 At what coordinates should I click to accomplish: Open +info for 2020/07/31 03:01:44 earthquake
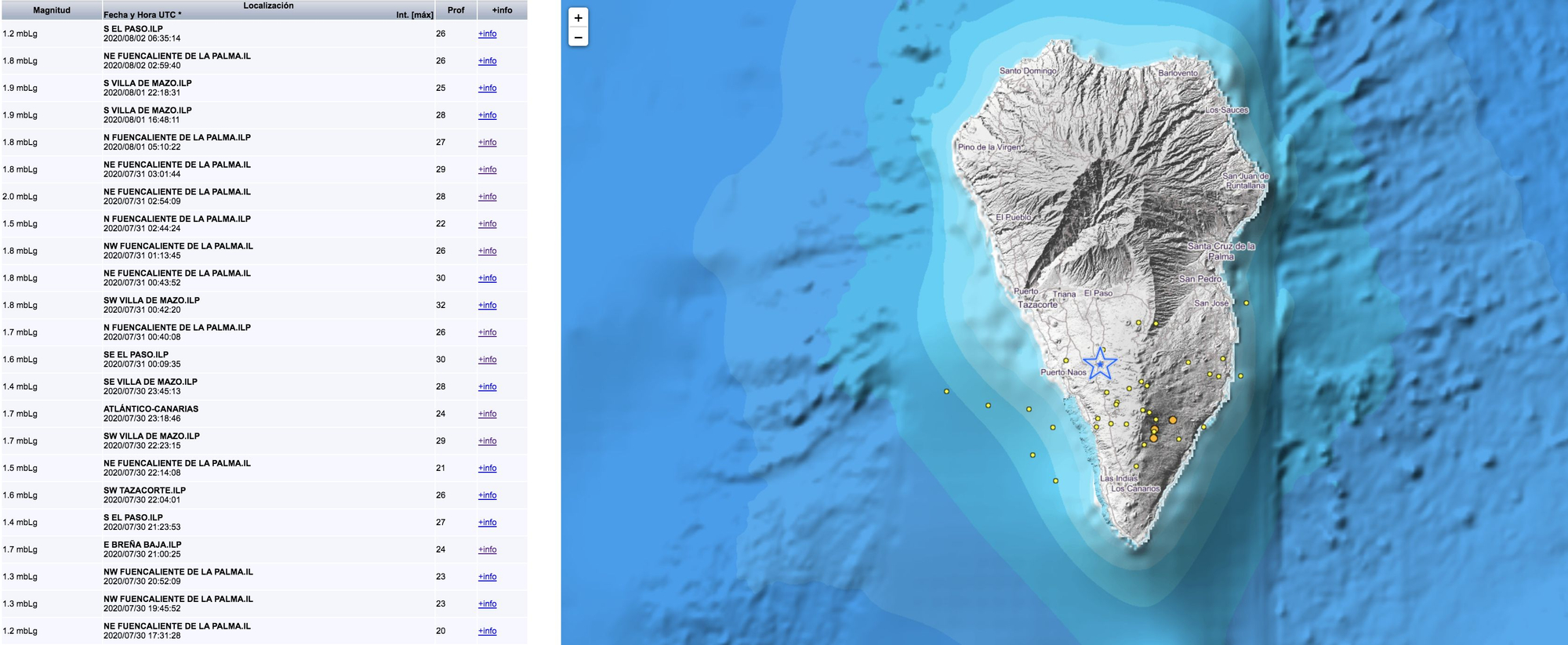click(x=488, y=169)
